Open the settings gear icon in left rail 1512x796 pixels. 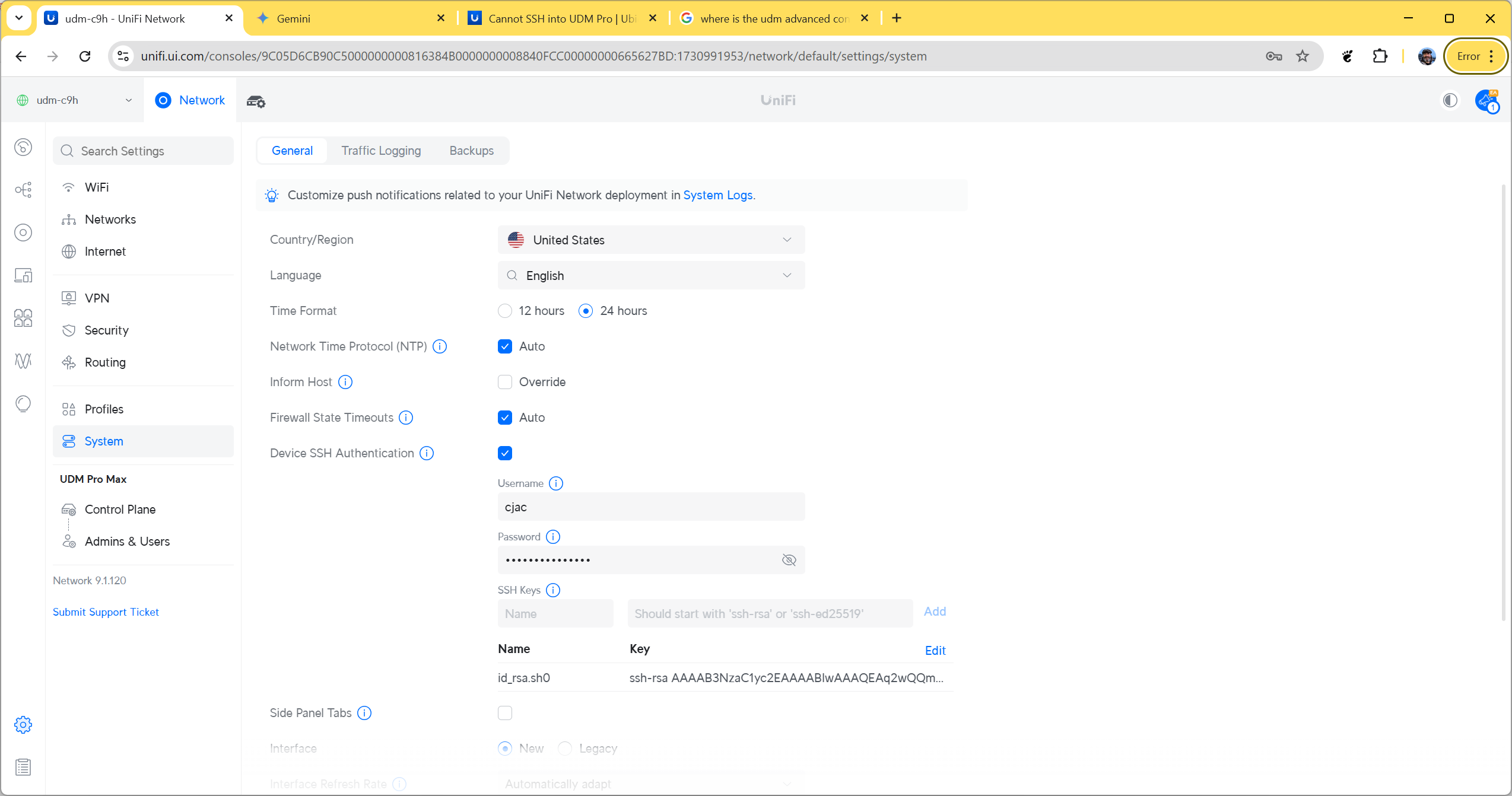pos(23,725)
